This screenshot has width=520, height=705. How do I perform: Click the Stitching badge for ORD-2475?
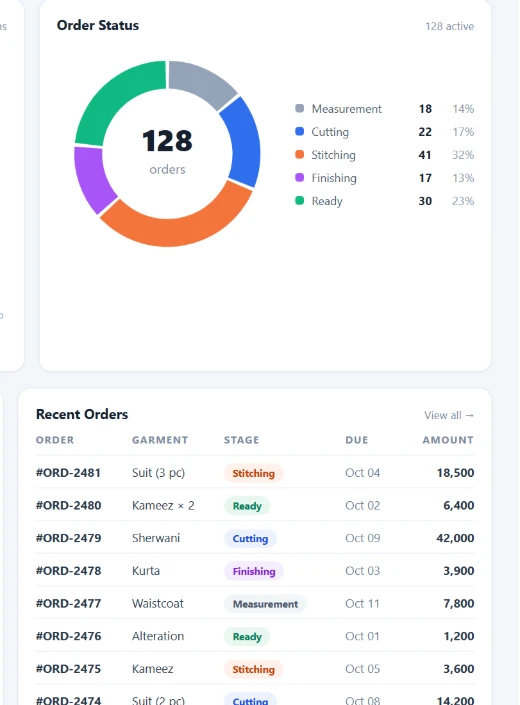tap(253, 669)
